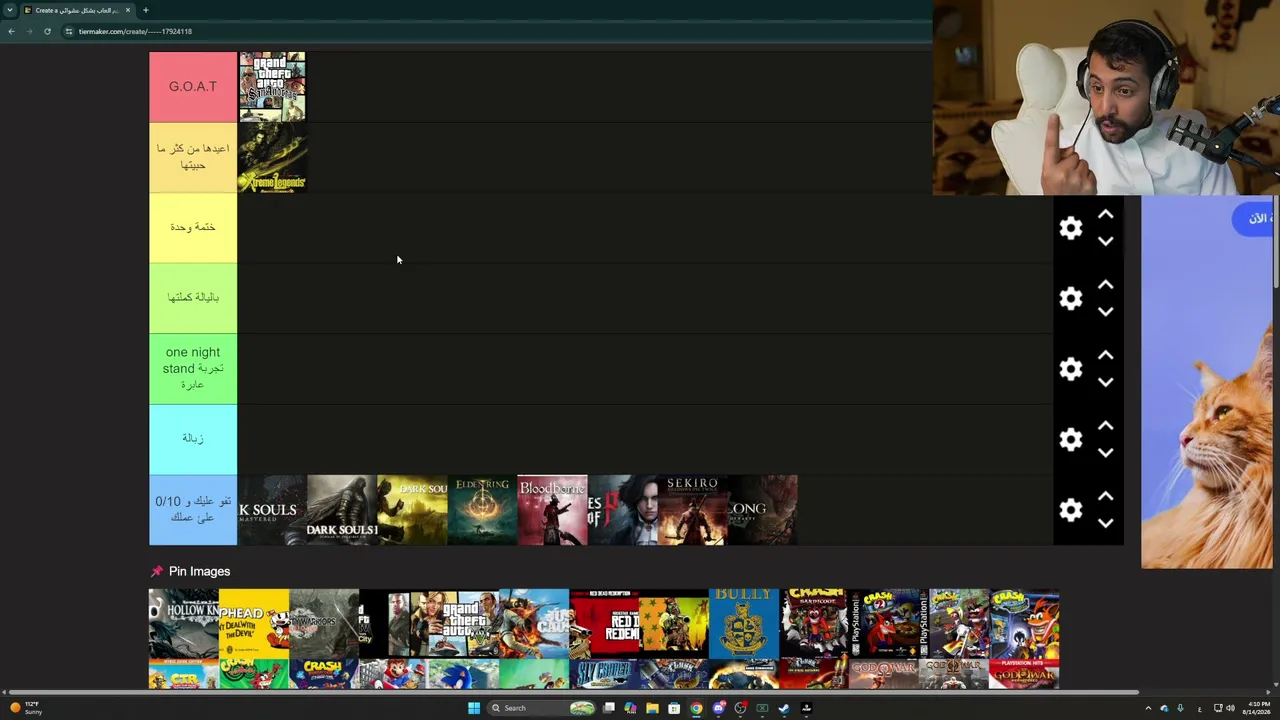1280x720 pixels.
Task: Open the tab search dropdown
Action: tap(10, 10)
